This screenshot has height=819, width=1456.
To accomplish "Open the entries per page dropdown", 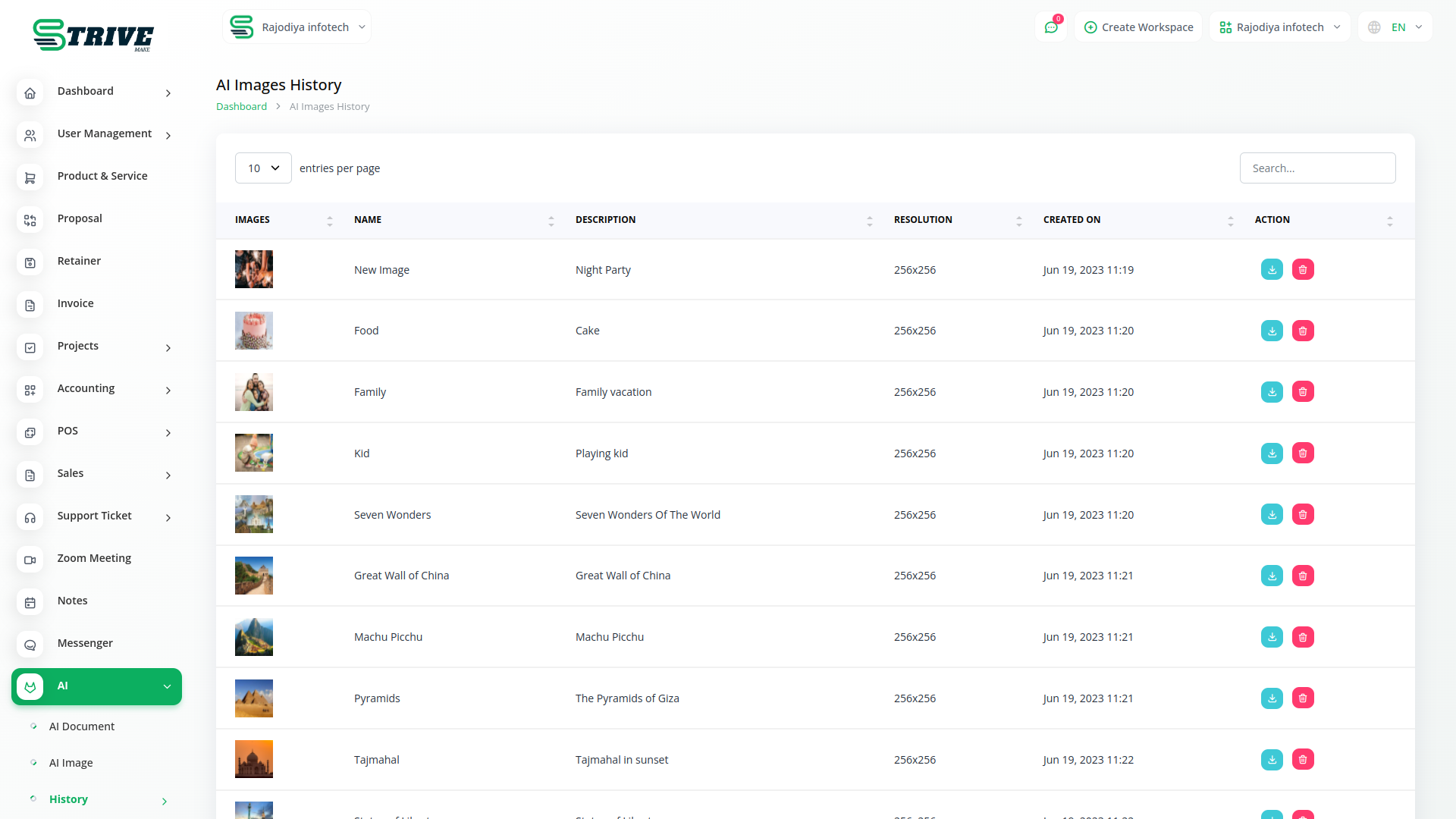I will [x=263, y=168].
